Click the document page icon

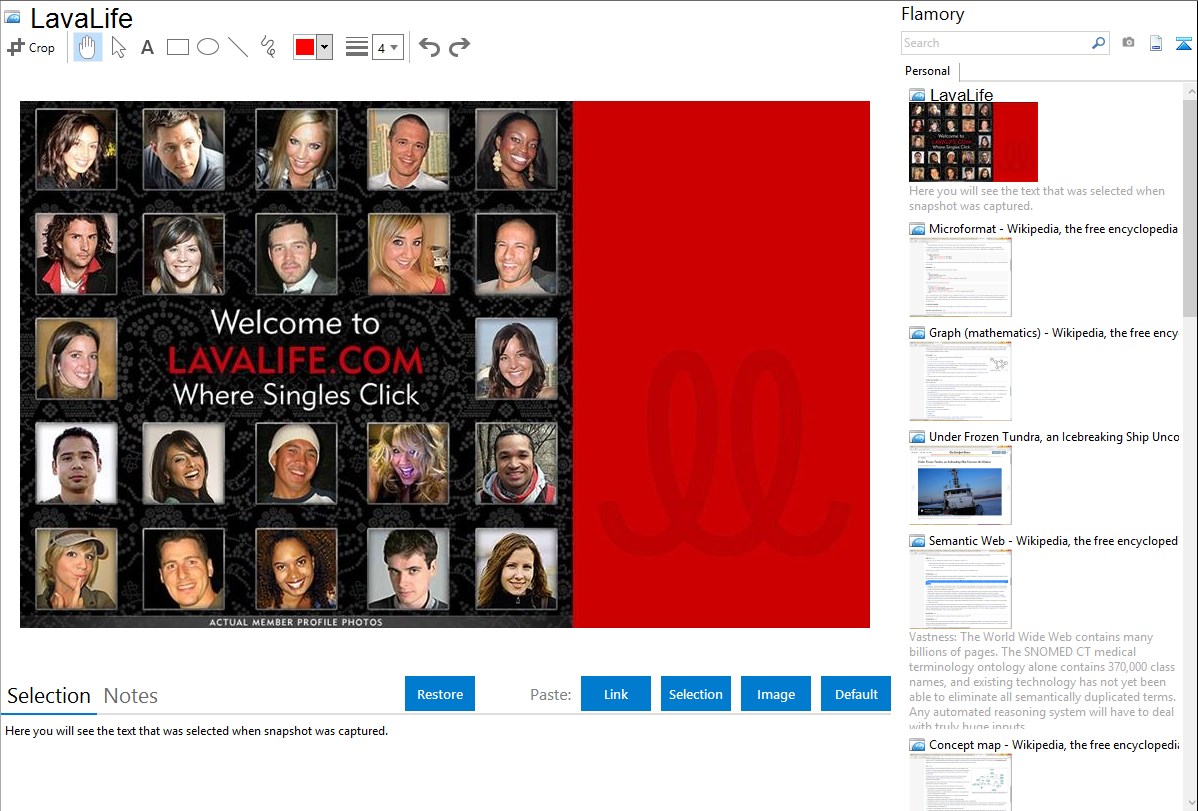(x=1156, y=43)
